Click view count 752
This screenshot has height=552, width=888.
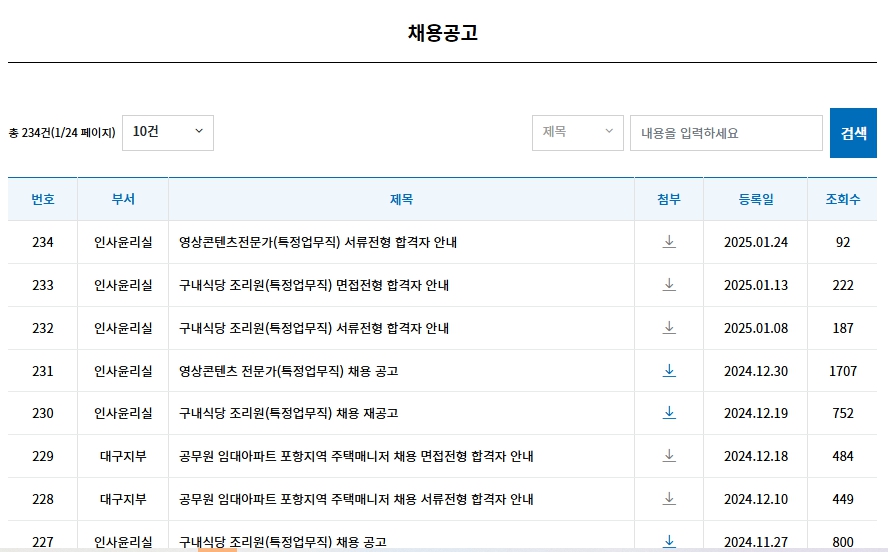pyautogui.click(x=843, y=413)
